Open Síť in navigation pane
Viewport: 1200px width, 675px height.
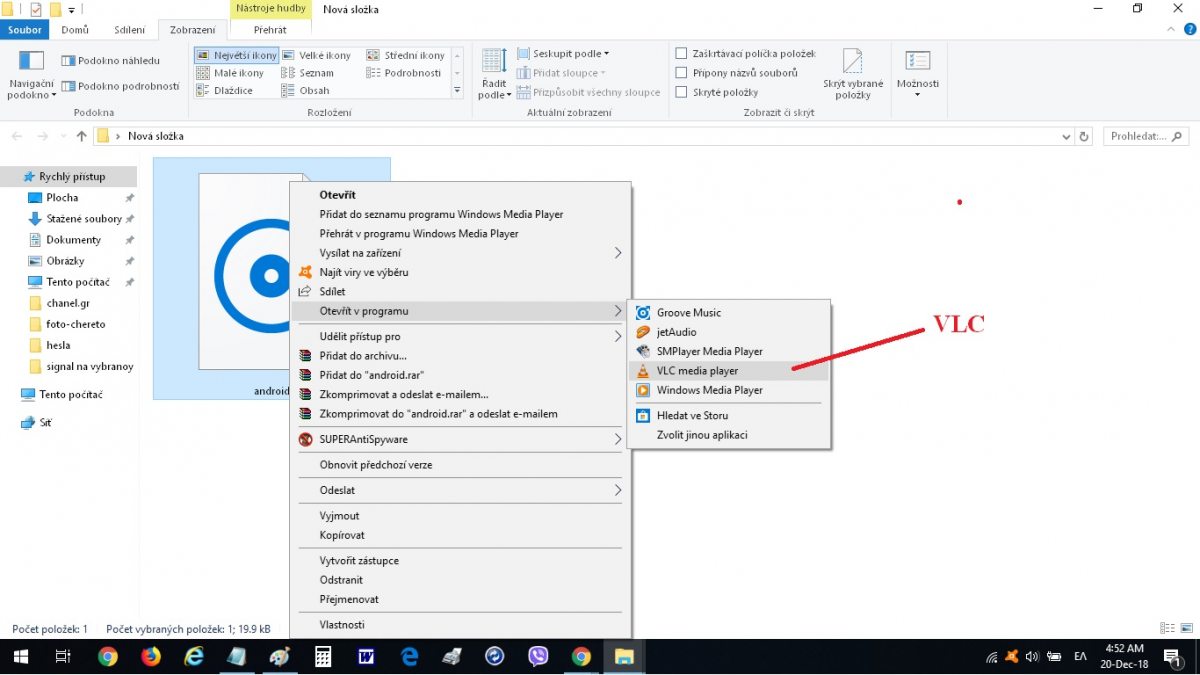(x=45, y=423)
